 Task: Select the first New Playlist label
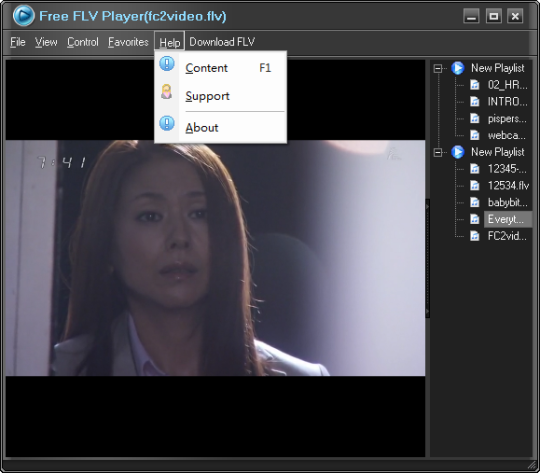(498, 68)
